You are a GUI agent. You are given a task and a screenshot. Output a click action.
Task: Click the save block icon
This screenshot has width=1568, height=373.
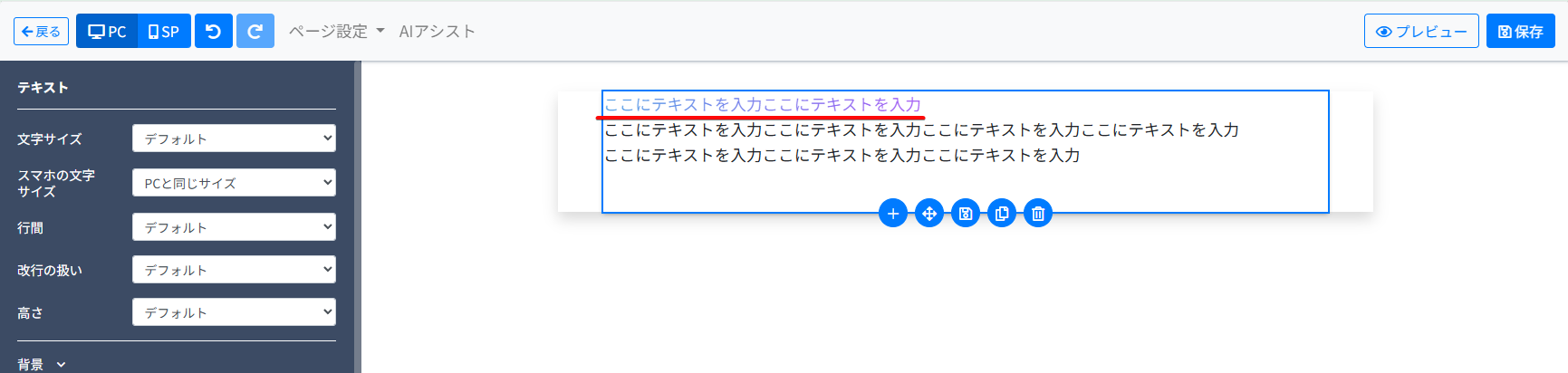pyautogui.click(x=966, y=214)
